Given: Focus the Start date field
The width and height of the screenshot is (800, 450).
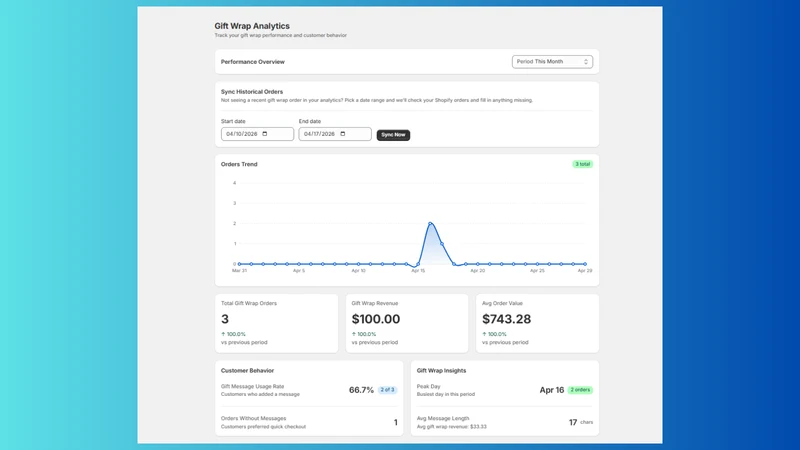Looking at the screenshot, I should tap(257, 134).
